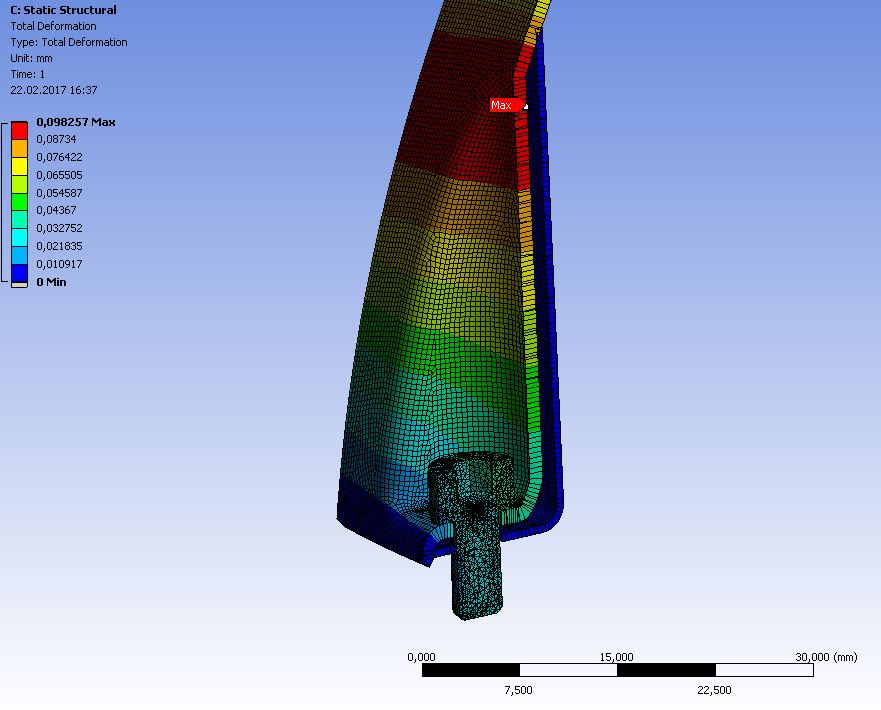Click the 0,021835 legend value
Image resolution: width=881 pixels, height=710 pixels.
point(59,246)
